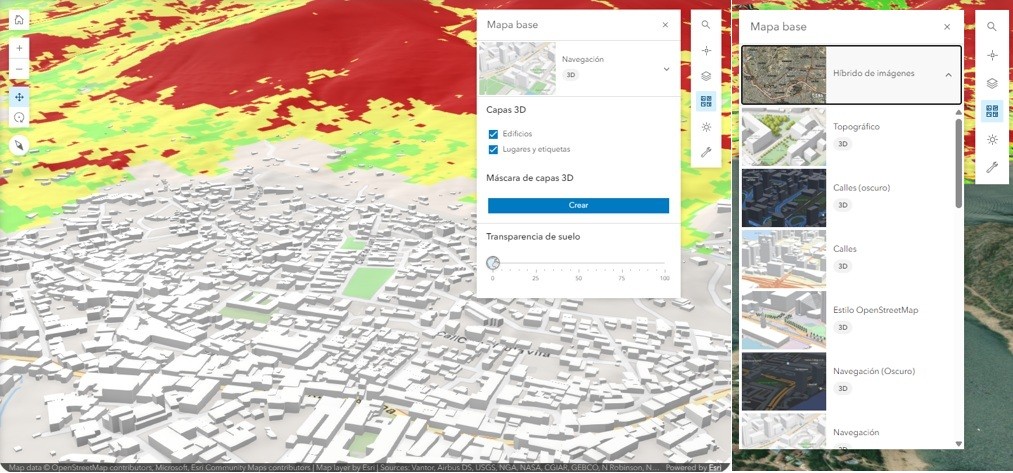
Task: Zoom in with the plus button
Action: pyautogui.click(x=19, y=48)
